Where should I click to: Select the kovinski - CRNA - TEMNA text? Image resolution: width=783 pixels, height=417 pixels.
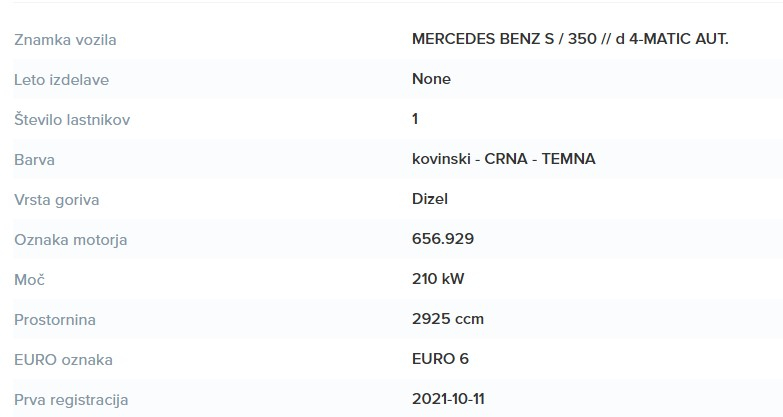click(503, 159)
